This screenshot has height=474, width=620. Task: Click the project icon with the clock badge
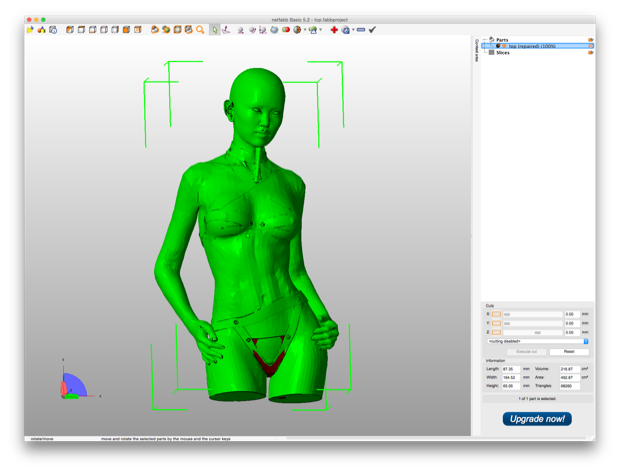53,30
